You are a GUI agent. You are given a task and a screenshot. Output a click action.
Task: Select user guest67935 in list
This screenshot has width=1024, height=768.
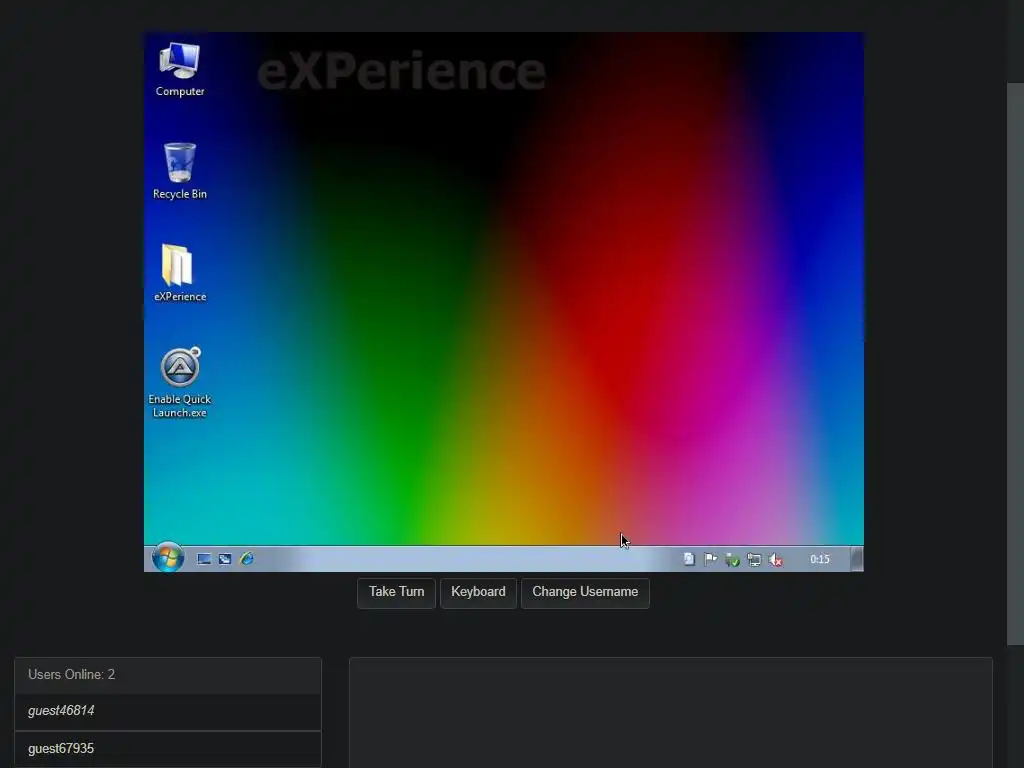(168, 749)
